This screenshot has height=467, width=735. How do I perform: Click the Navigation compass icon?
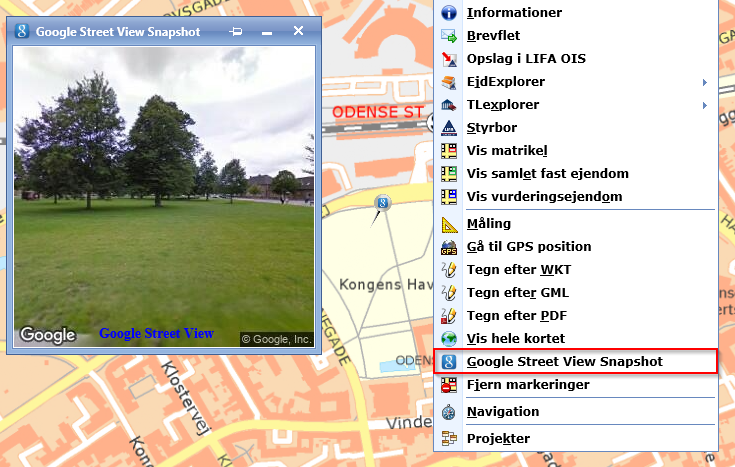click(x=449, y=412)
